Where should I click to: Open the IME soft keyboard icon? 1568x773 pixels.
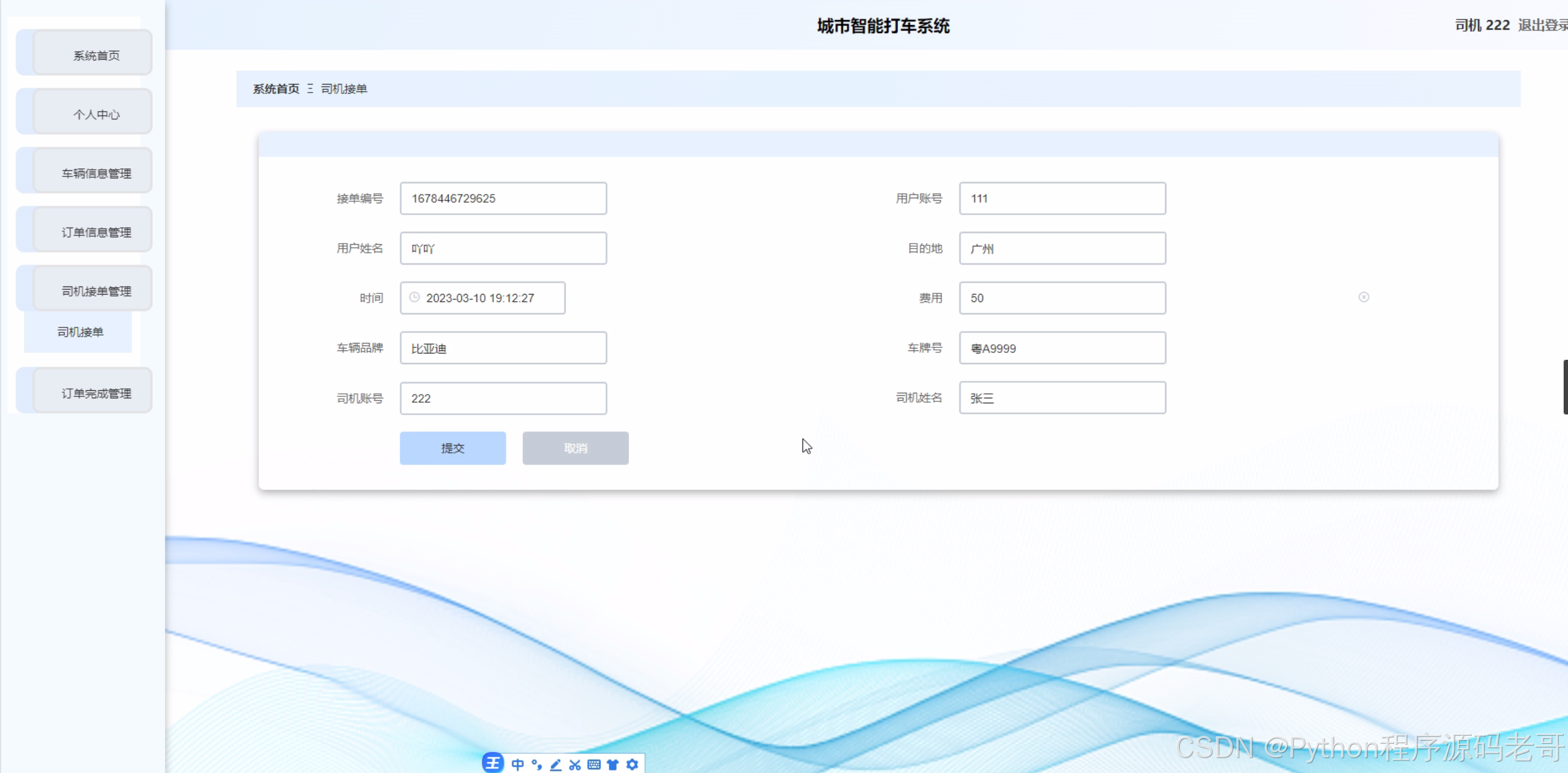594,764
